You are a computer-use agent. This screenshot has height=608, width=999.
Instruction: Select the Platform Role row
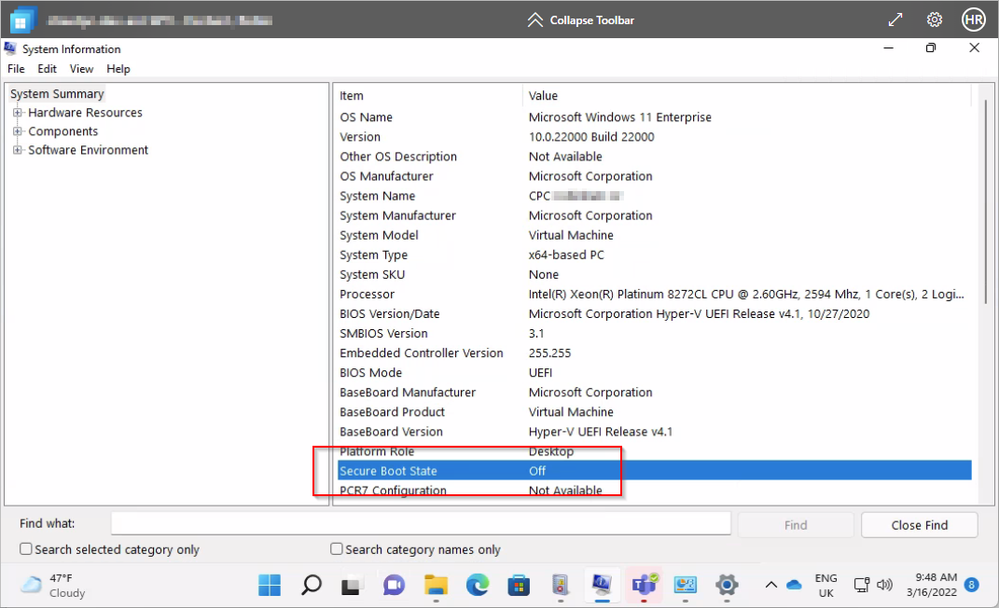point(654,451)
